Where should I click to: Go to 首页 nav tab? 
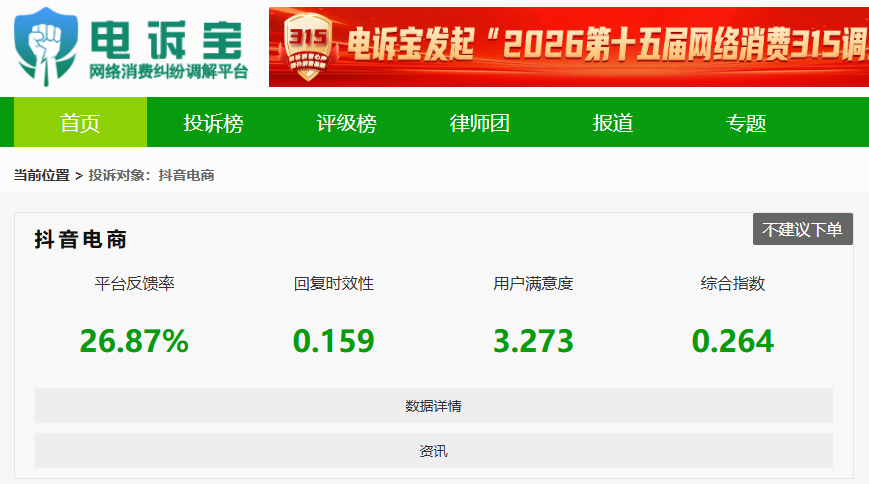click(80, 123)
